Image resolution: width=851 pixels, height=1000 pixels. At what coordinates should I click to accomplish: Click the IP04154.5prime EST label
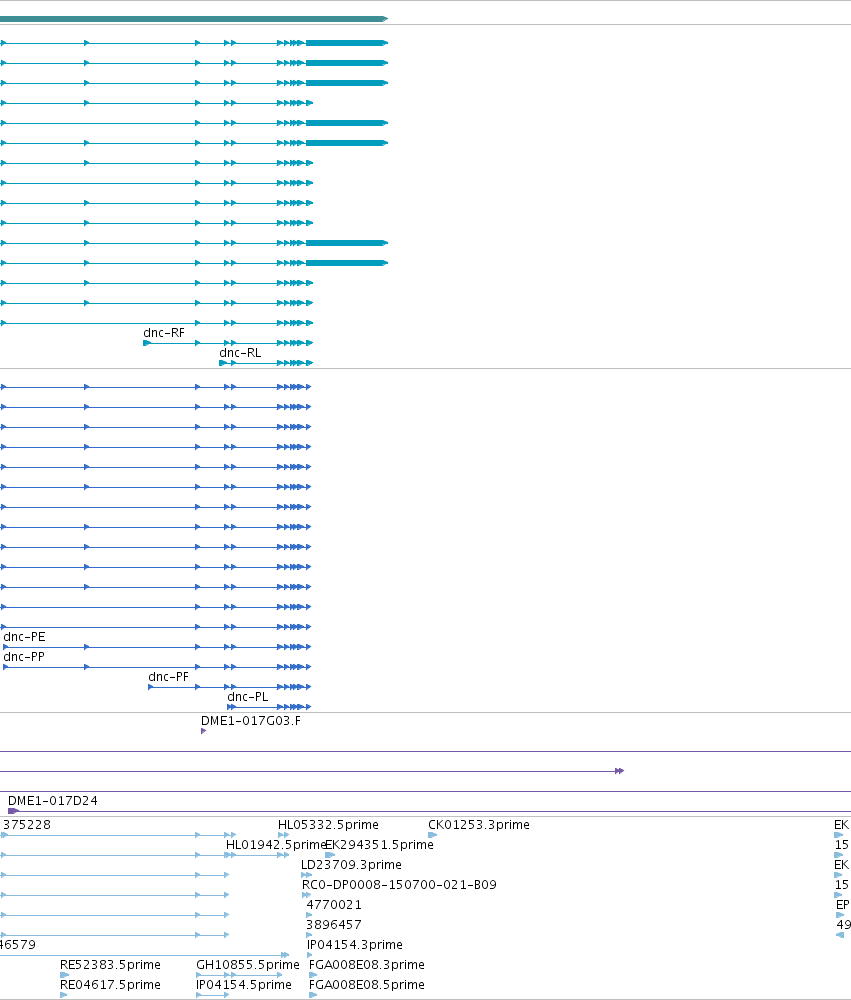pos(244,985)
